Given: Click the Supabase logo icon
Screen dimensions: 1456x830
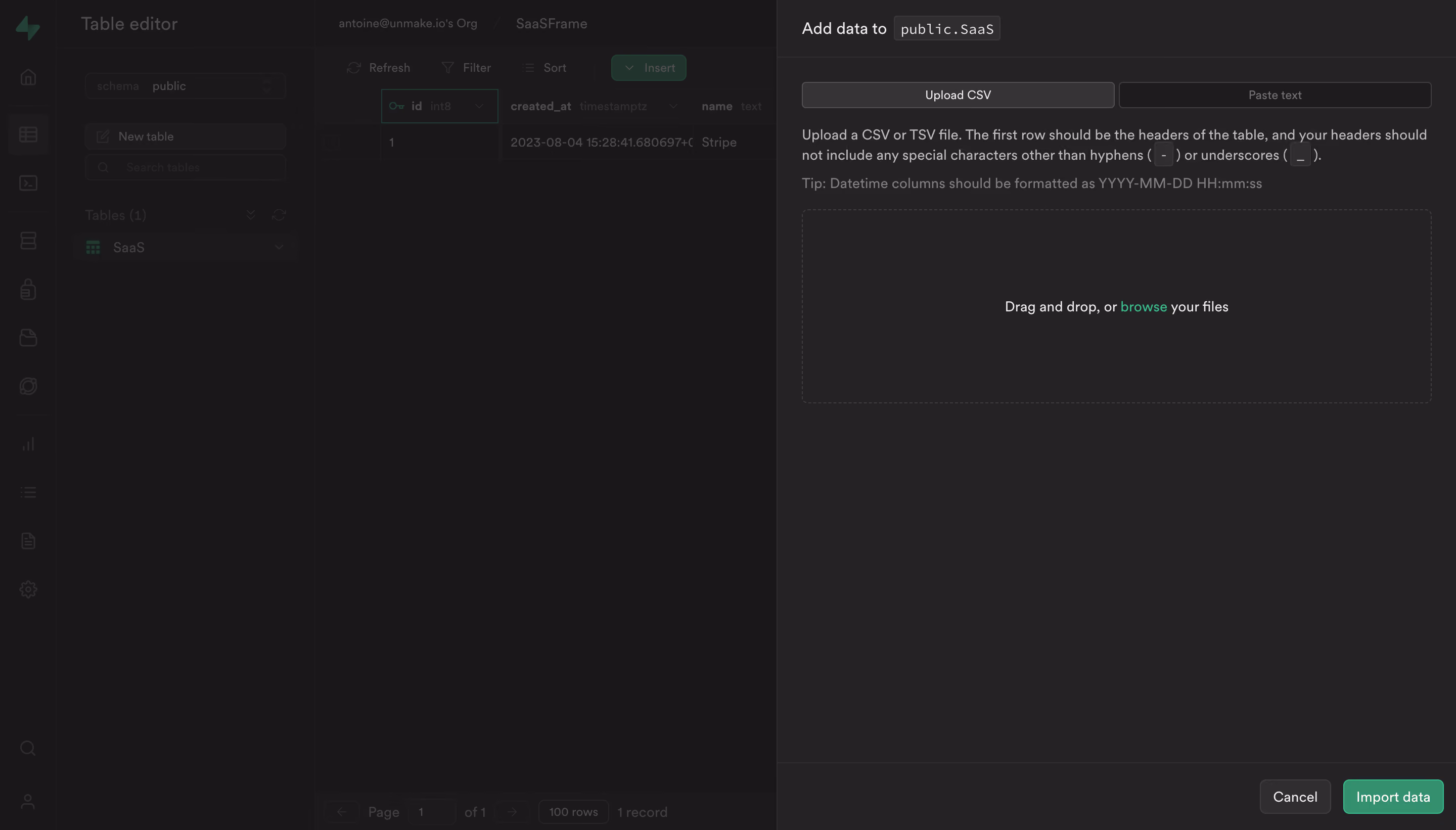Looking at the screenshot, I should click(x=27, y=27).
